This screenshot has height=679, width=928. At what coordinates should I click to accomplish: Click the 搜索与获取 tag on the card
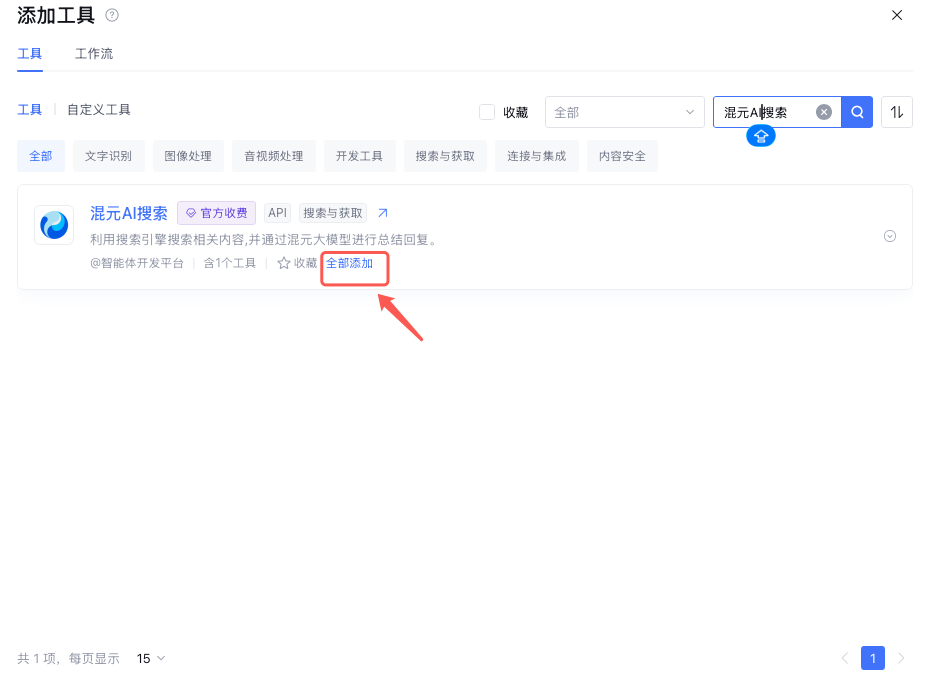tap(333, 213)
